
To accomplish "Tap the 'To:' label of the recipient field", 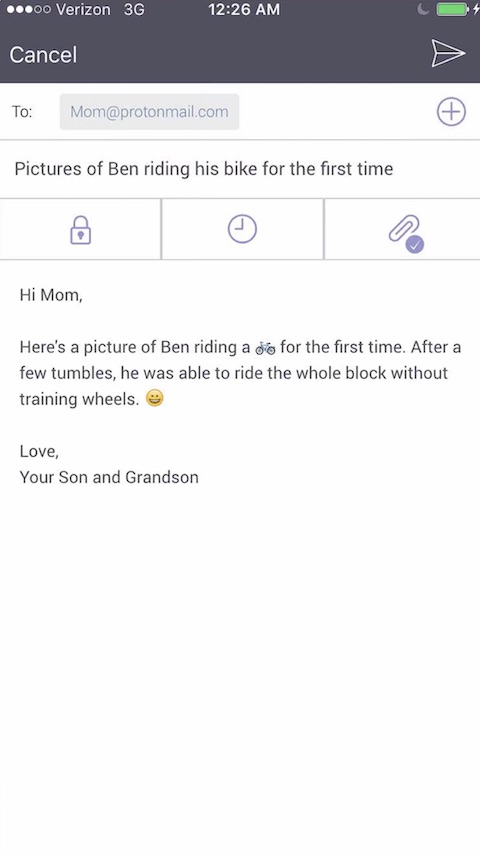I will pyautogui.click(x=22, y=112).
